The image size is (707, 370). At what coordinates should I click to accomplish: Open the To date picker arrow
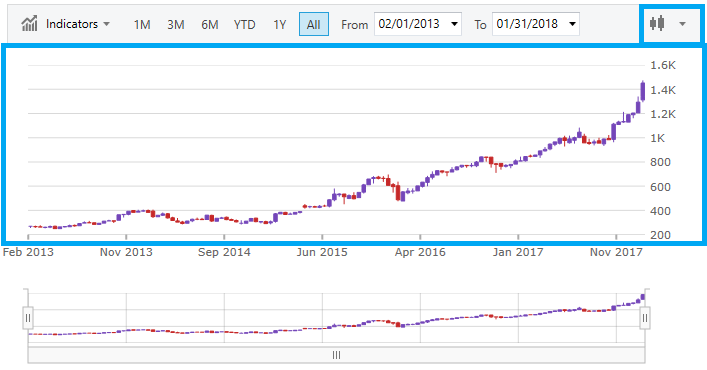pyautogui.click(x=572, y=24)
